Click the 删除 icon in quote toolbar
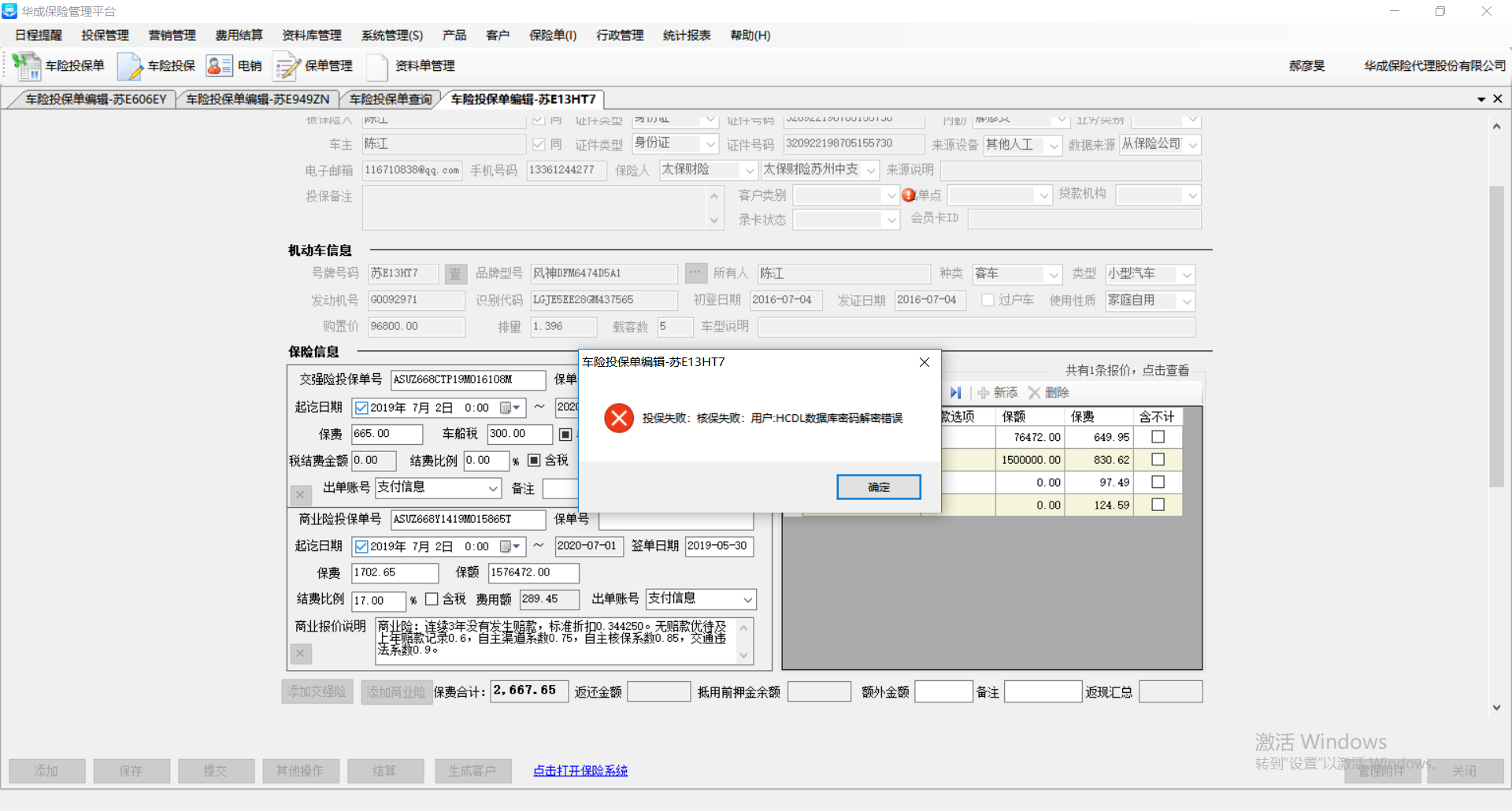Screen dimensions: 1512x811 (x=1034, y=393)
